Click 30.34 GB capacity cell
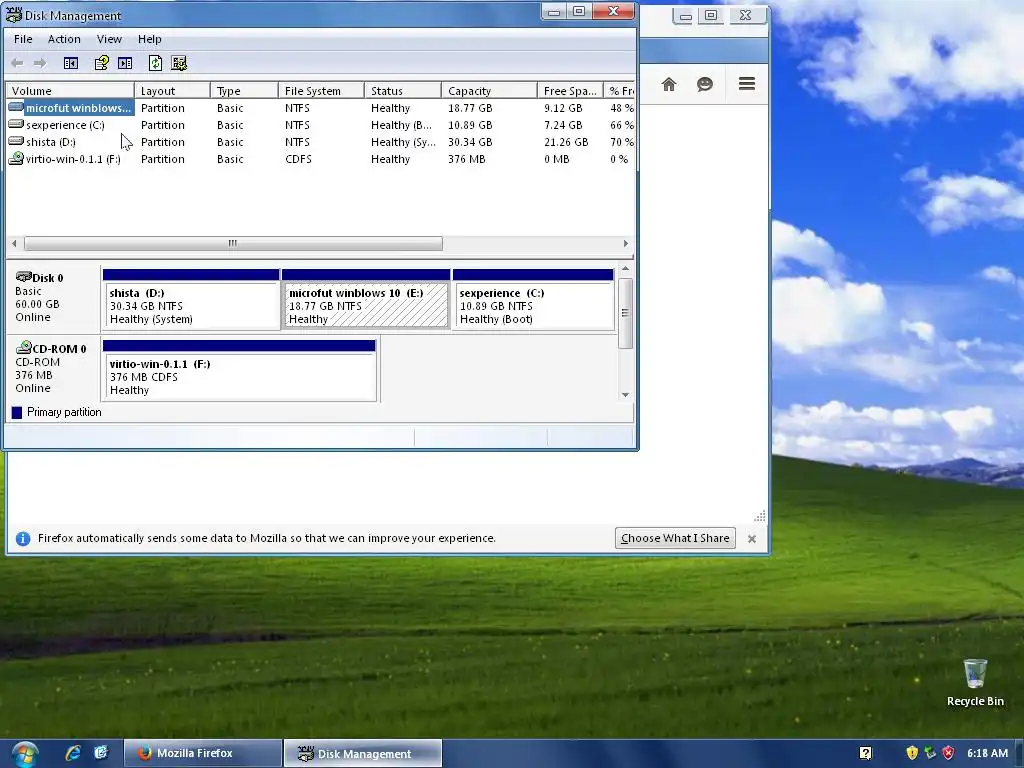The image size is (1024, 768). click(x=470, y=142)
